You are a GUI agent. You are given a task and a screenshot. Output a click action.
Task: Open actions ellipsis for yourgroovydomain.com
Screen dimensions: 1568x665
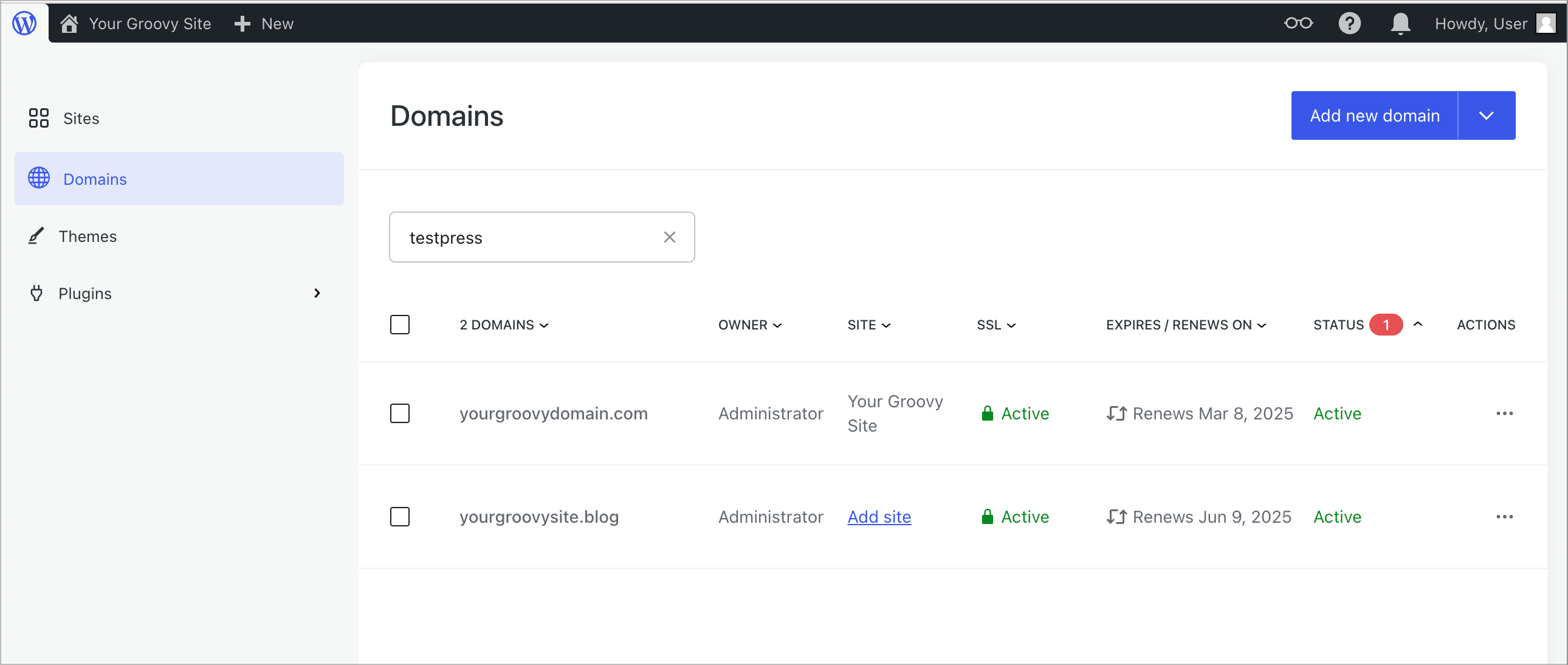1504,413
